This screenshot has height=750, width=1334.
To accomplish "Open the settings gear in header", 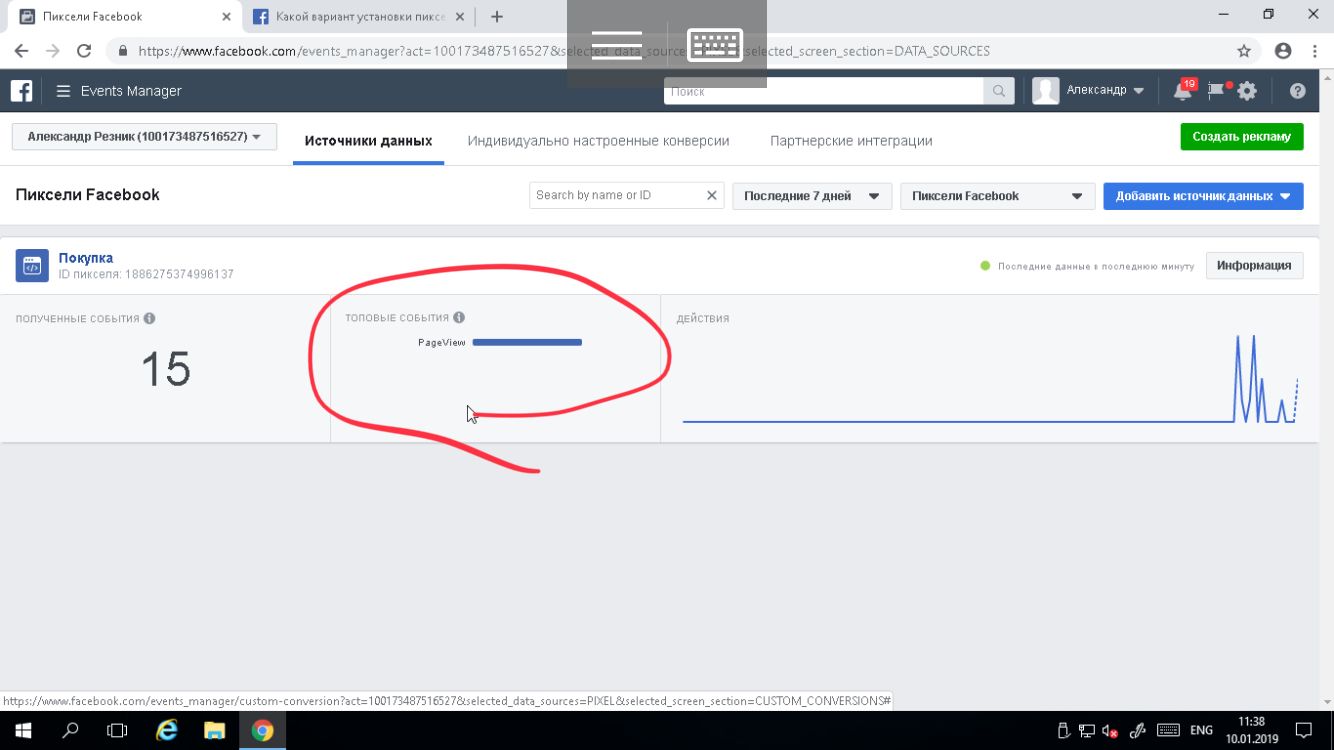I will [1247, 91].
